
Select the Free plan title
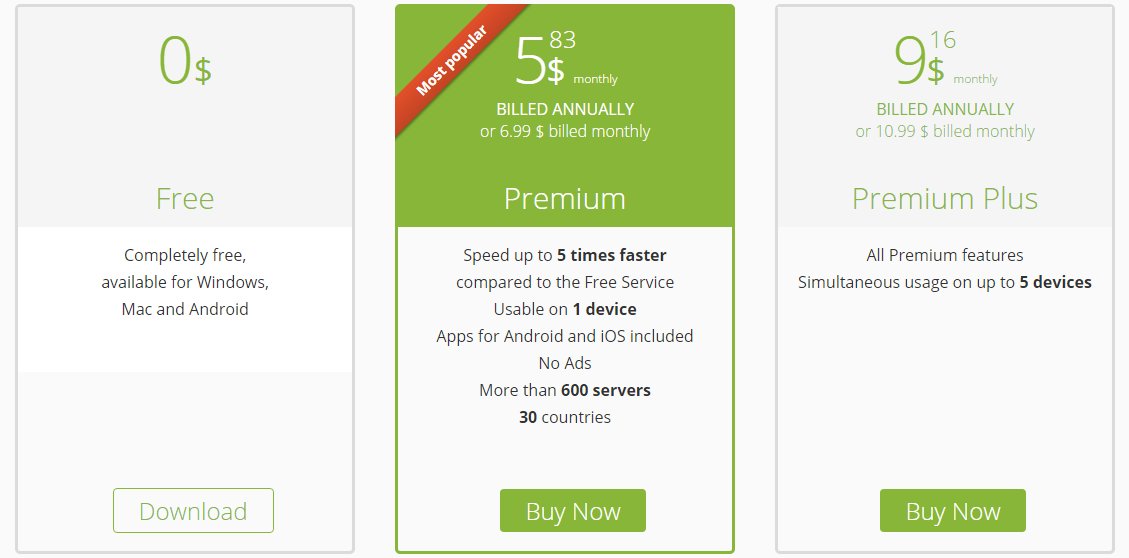(x=185, y=198)
